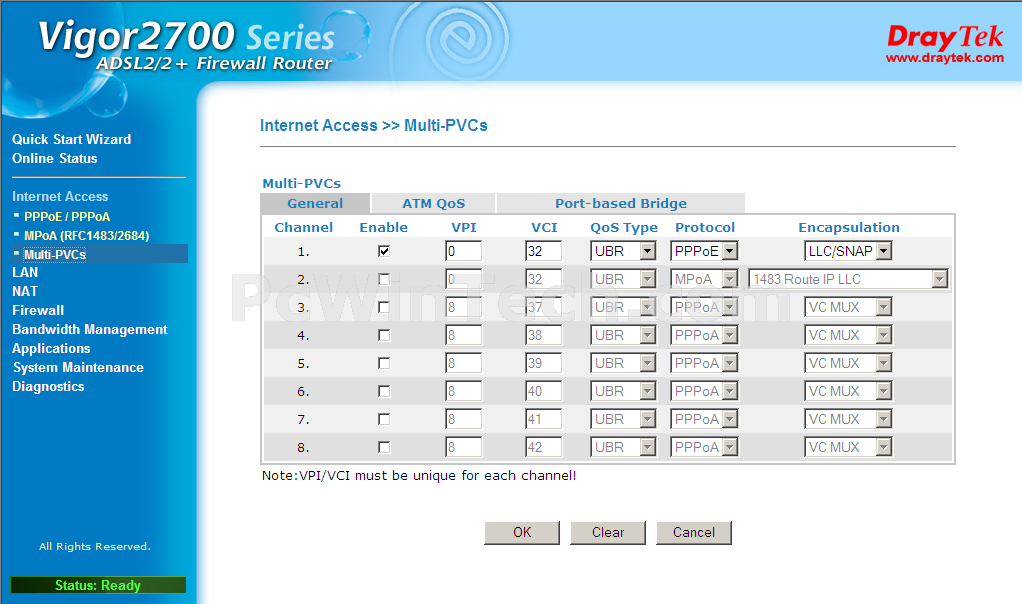
Task: Open the LAN menu
Action: [x=25, y=272]
